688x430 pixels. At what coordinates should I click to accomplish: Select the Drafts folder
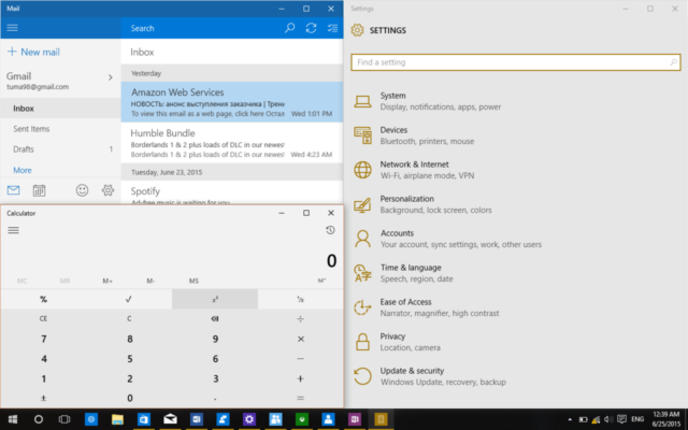click(x=61, y=149)
